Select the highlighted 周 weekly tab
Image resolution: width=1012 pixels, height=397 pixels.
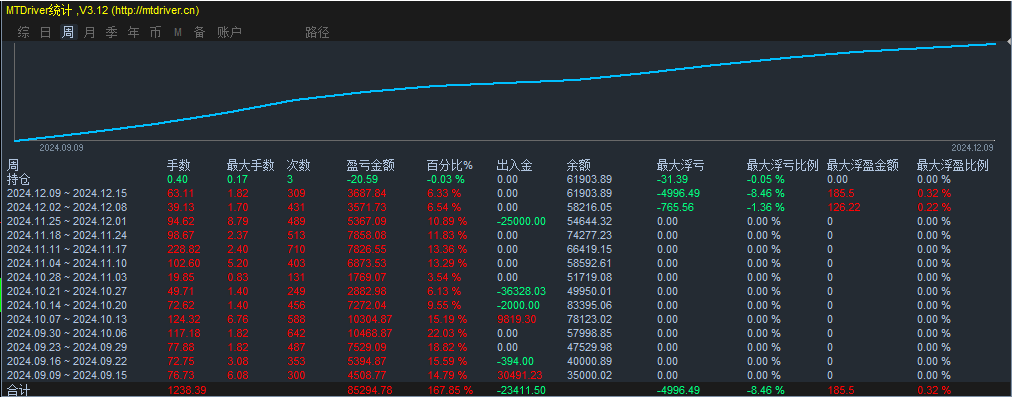click(x=68, y=32)
